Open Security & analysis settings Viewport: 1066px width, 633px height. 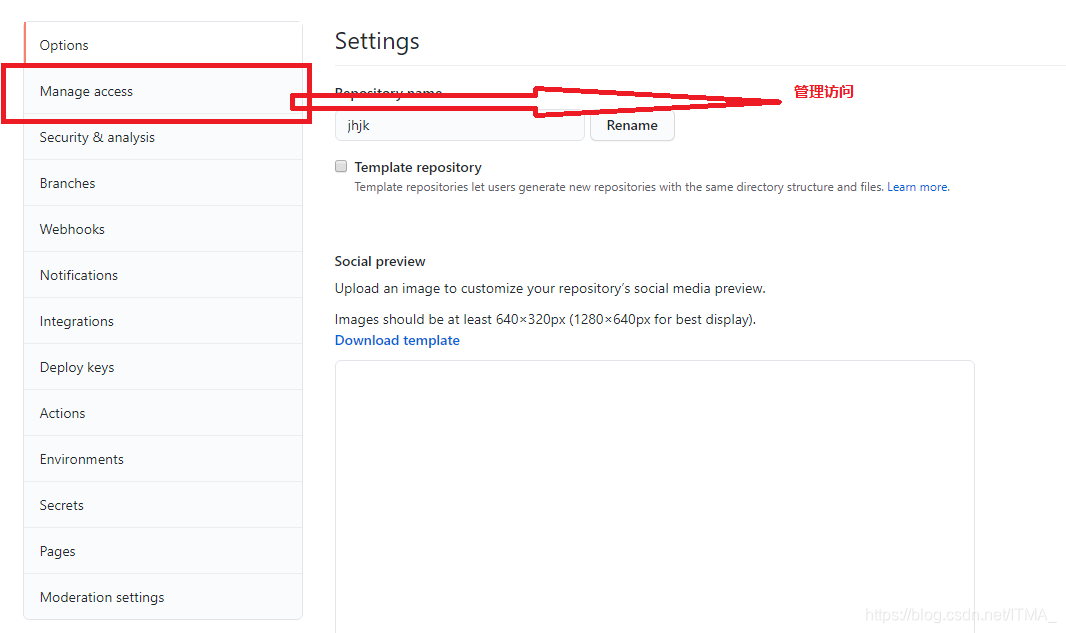click(x=163, y=137)
